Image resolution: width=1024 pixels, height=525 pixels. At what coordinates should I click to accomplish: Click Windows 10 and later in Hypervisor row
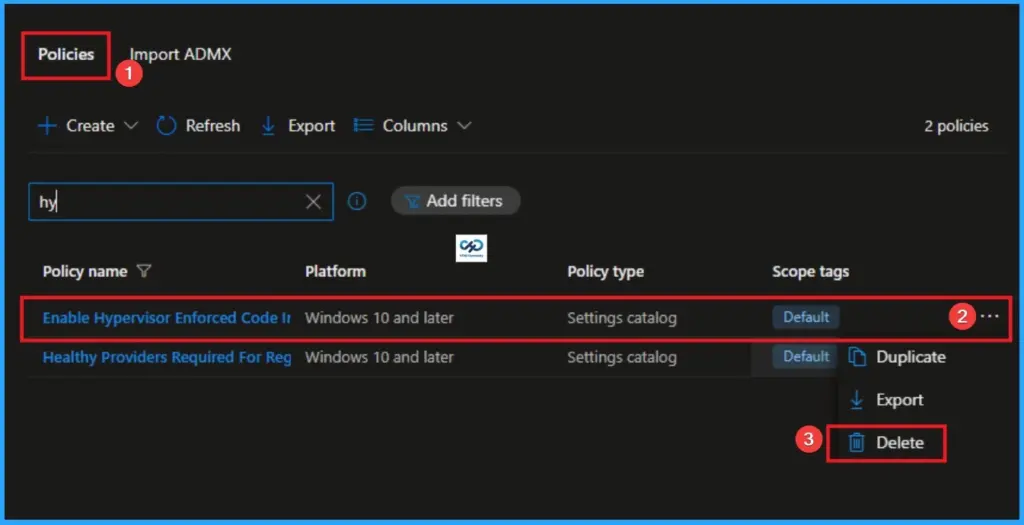(x=379, y=318)
